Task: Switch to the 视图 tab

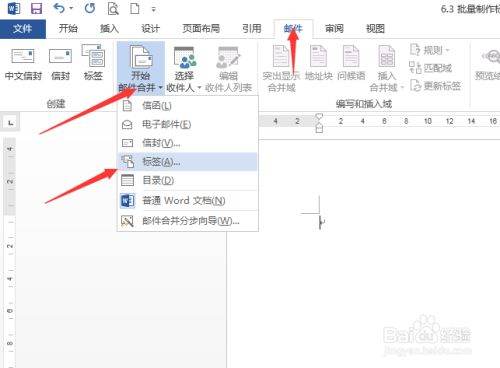Action: tap(375, 29)
